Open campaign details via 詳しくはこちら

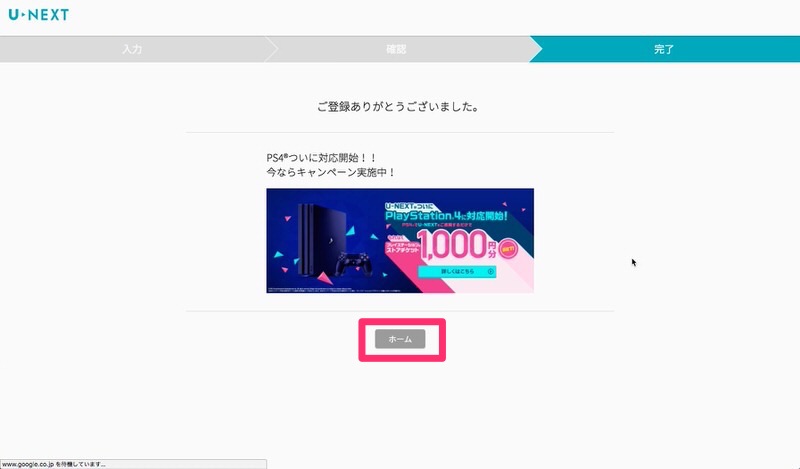point(457,271)
